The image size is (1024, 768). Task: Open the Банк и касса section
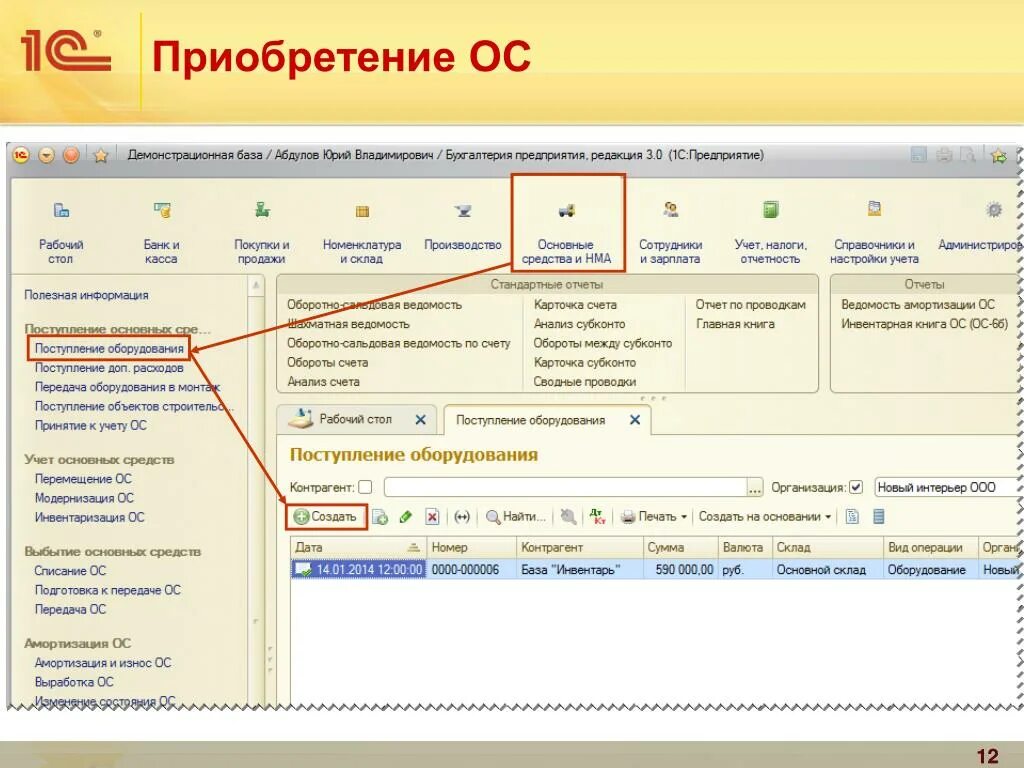(x=161, y=232)
